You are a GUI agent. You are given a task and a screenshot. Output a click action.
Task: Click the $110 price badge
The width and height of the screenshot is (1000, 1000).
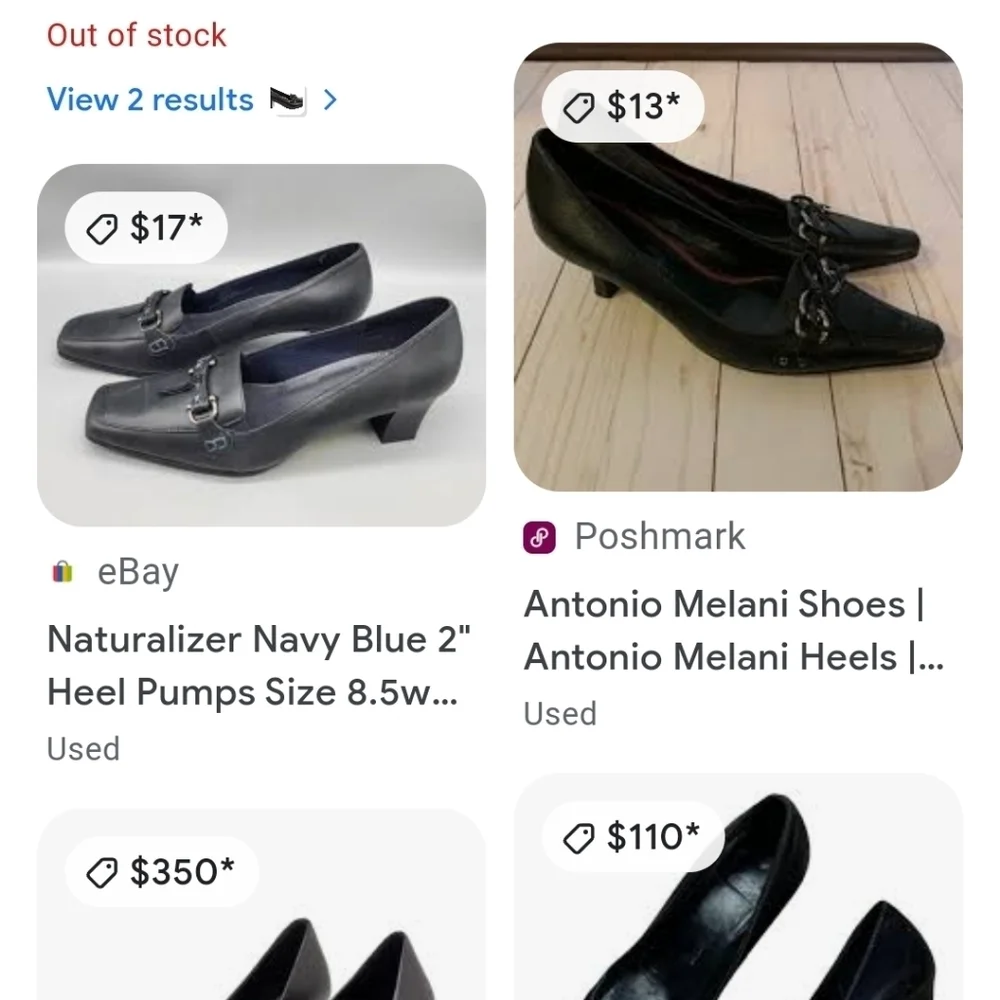(630, 837)
